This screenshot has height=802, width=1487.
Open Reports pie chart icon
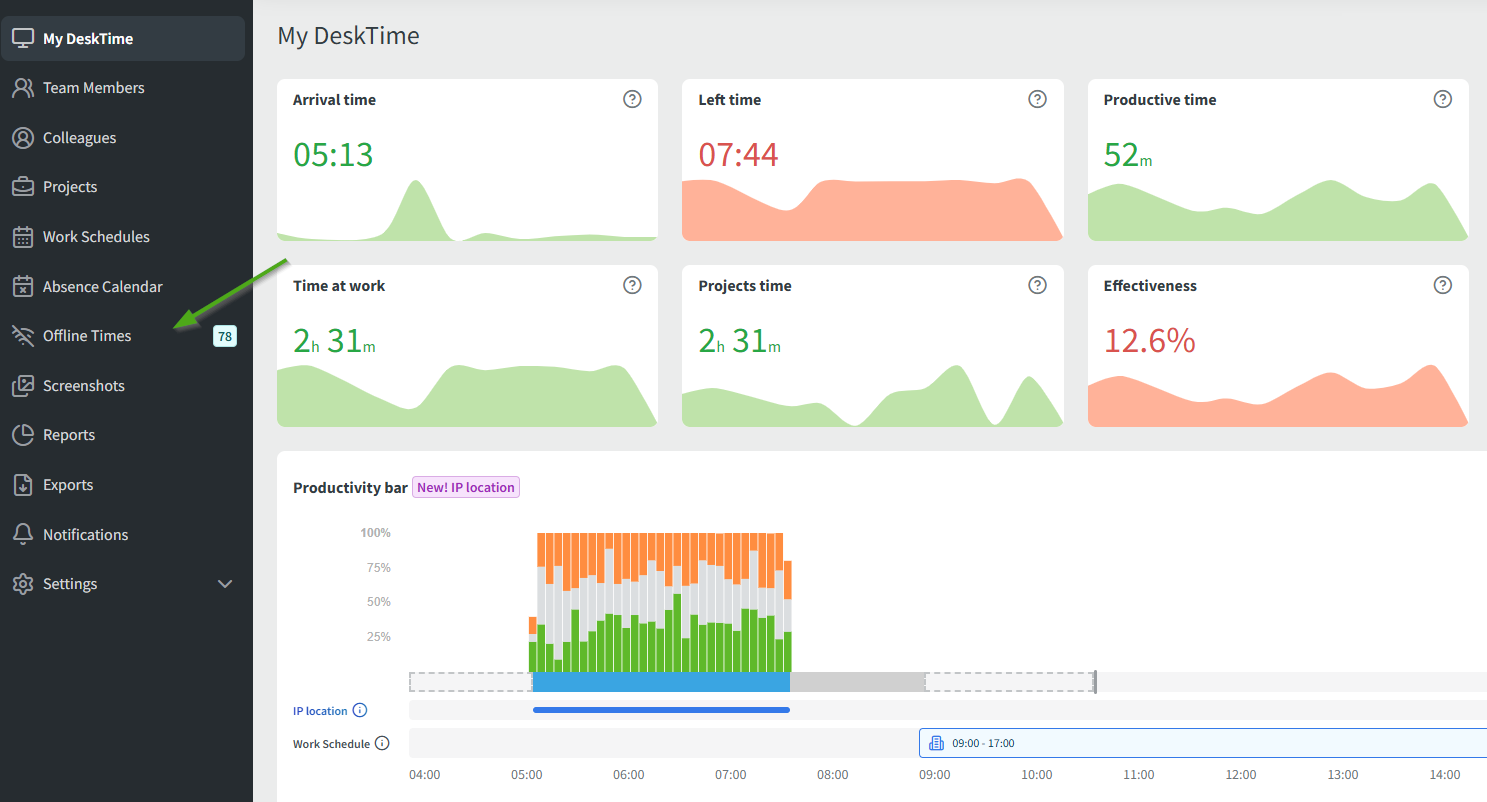pyautogui.click(x=23, y=435)
